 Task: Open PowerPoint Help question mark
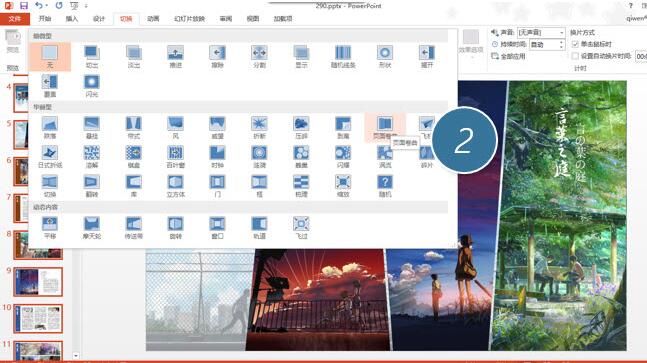pyautogui.click(x=630, y=6)
